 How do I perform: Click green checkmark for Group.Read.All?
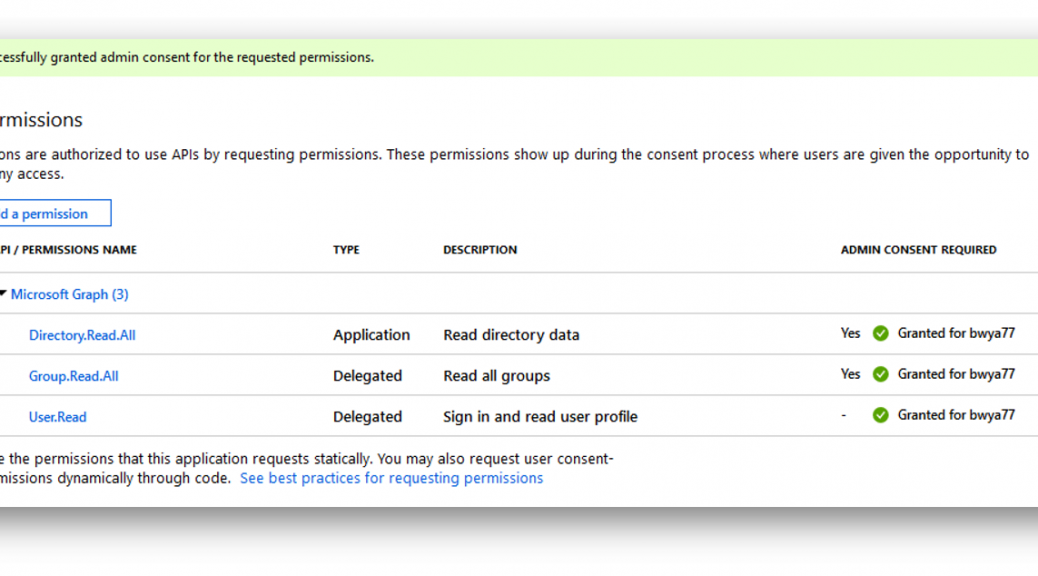(880, 375)
